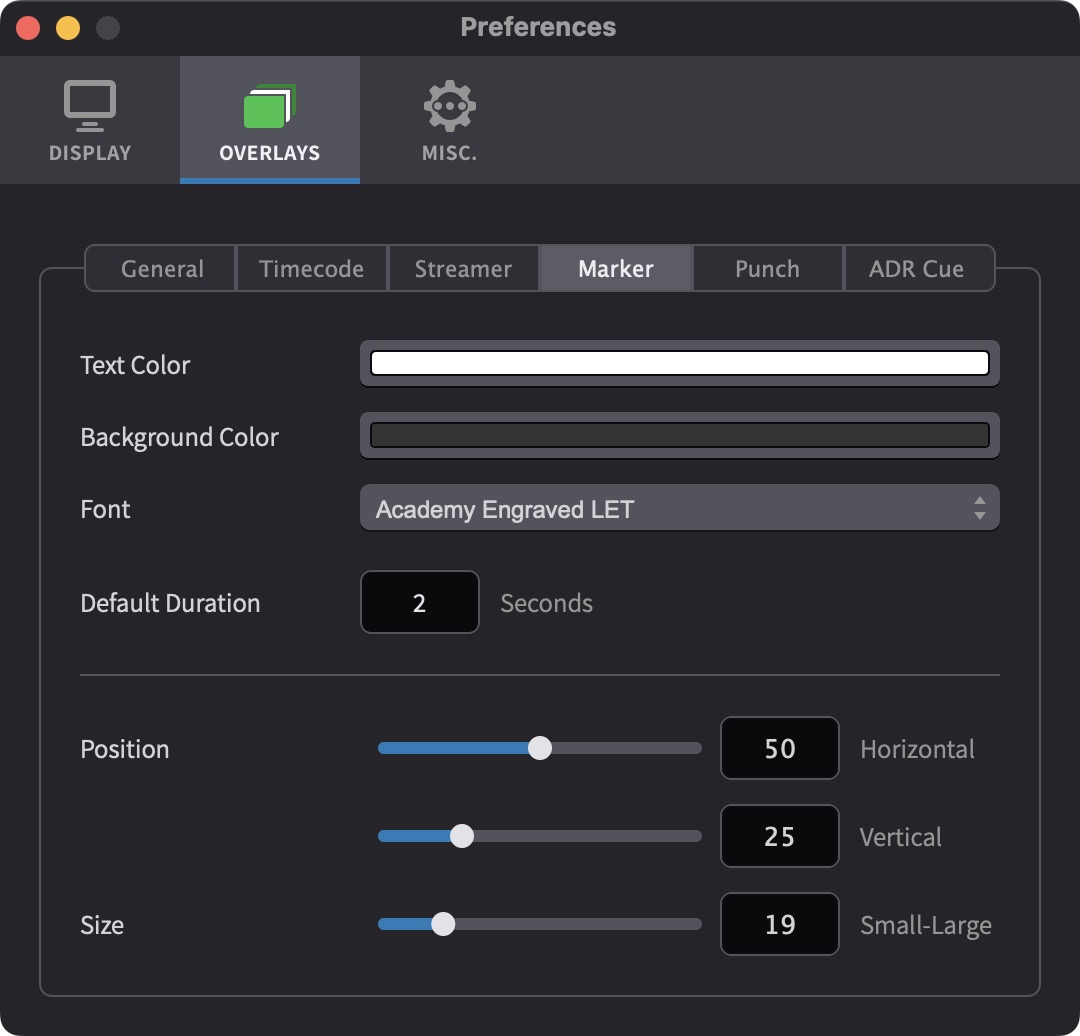Switch to the Streamer tab
The image size is (1080, 1036).
pos(464,269)
